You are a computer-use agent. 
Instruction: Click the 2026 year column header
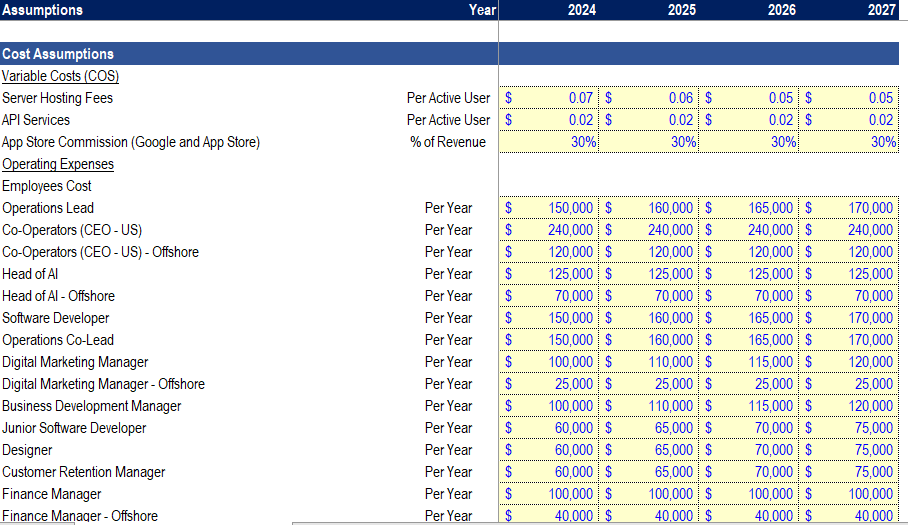[x=782, y=10]
